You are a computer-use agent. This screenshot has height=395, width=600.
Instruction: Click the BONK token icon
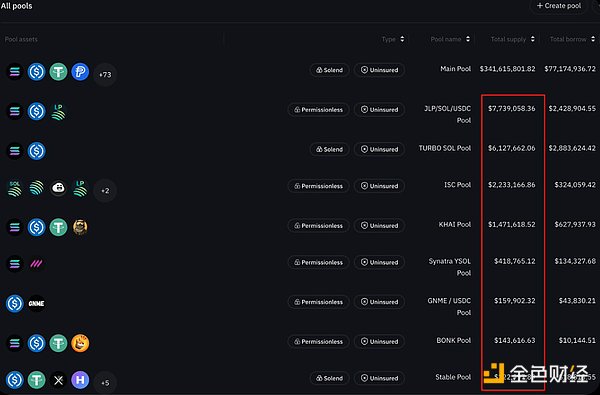[x=80, y=343]
